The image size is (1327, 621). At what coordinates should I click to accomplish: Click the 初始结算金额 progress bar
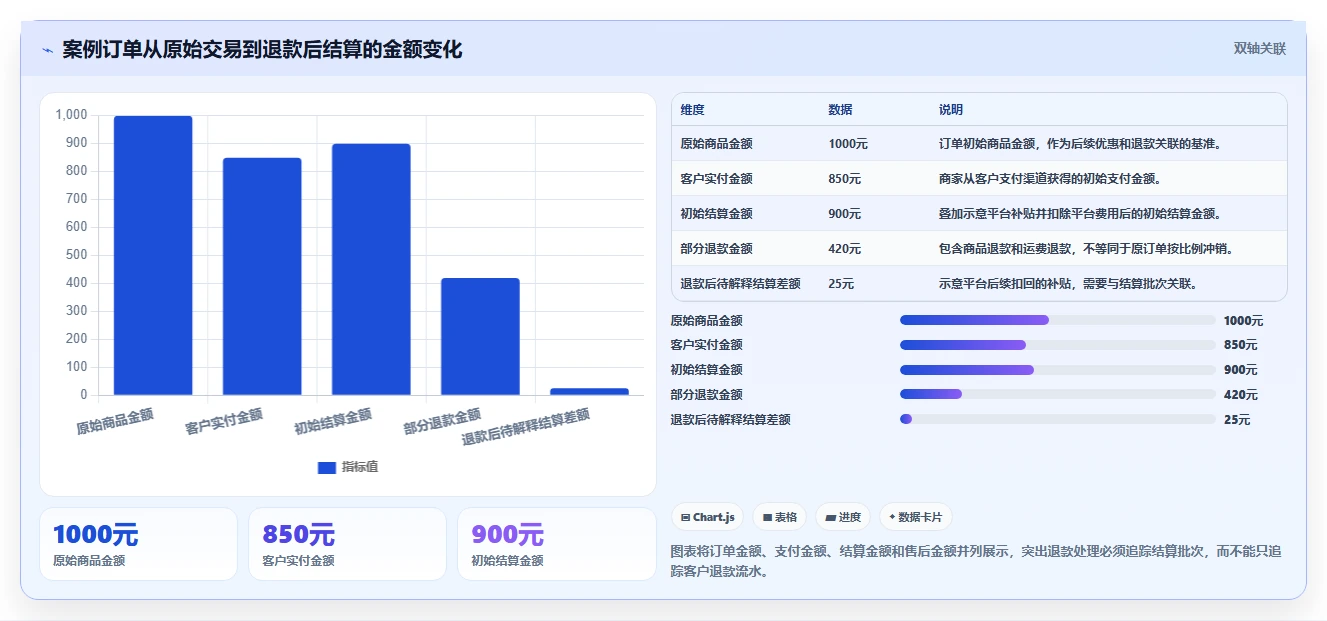[1058, 370]
